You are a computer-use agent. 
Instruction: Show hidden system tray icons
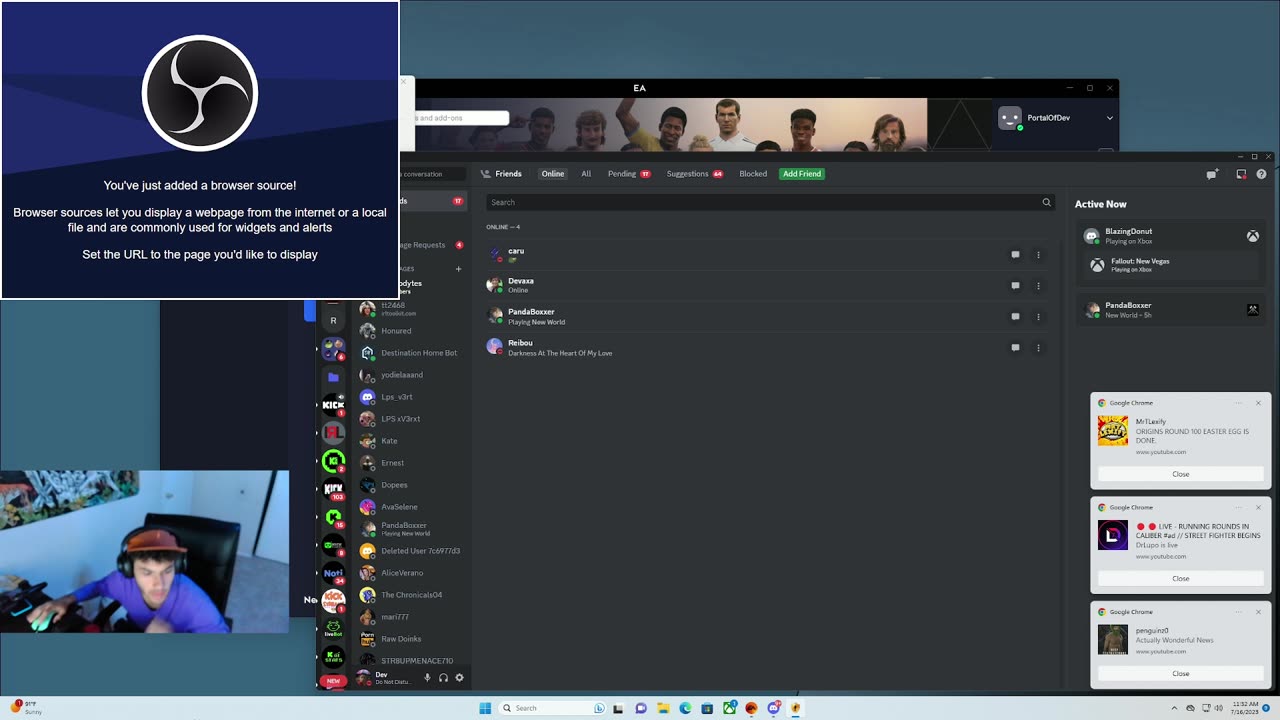click(x=1175, y=708)
